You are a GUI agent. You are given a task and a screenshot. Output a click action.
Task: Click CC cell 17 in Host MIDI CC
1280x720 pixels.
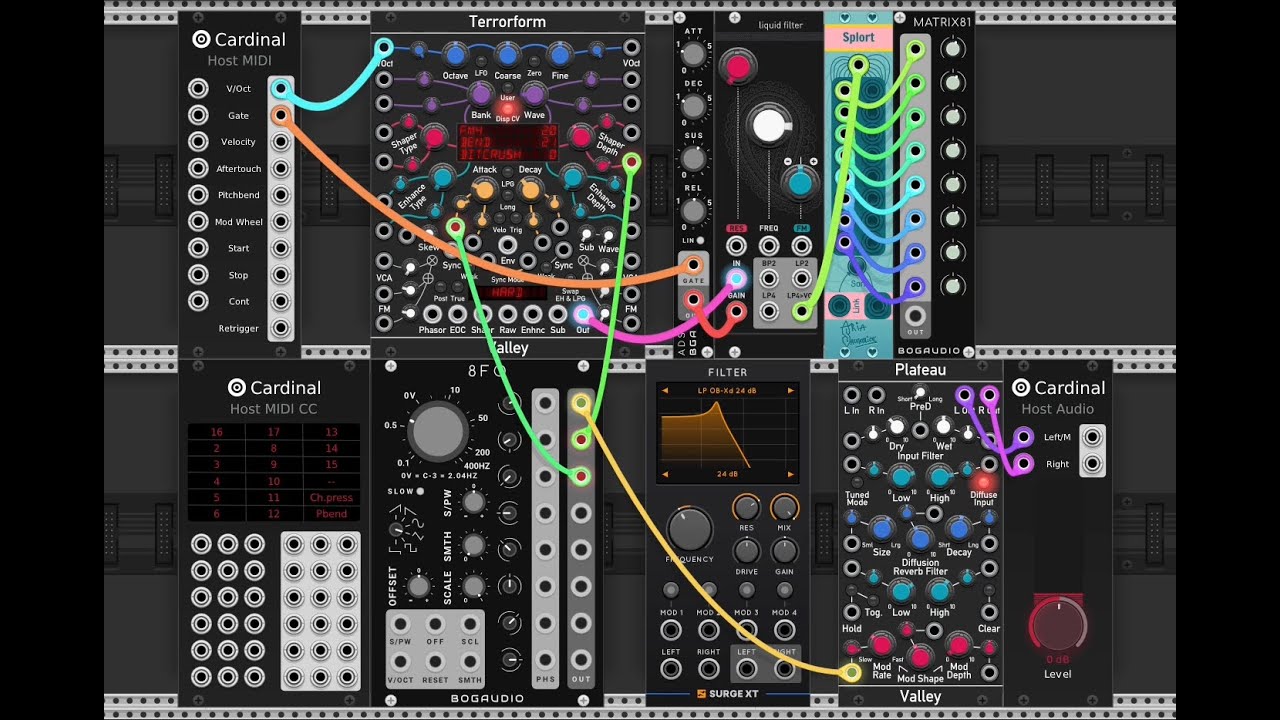tap(274, 432)
